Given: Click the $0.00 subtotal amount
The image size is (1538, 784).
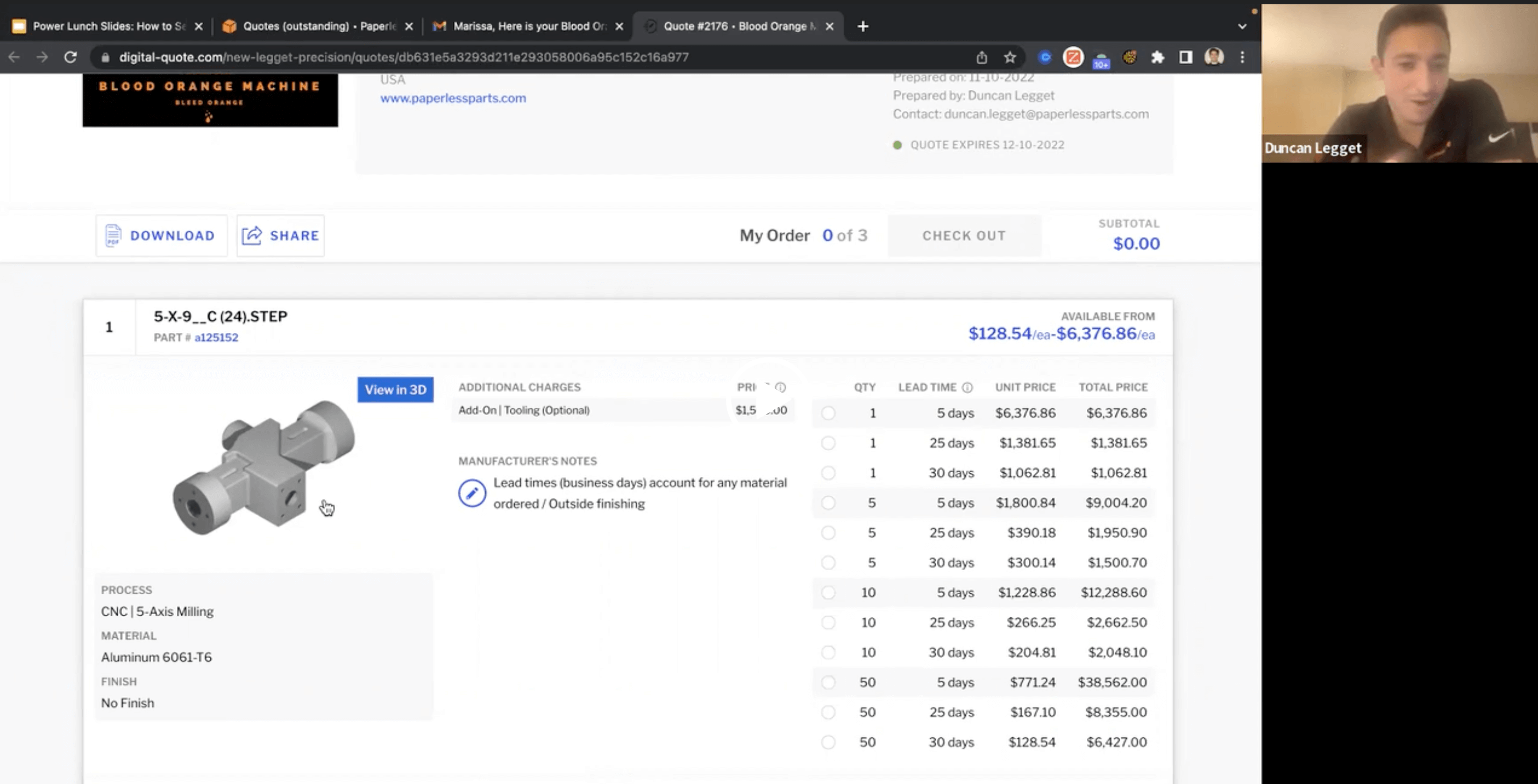Looking at the screenshot, I should click(x=1136, y=244).
